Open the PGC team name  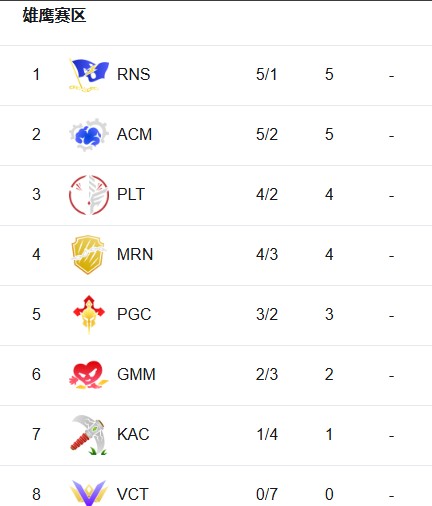pyautogui.click(x=134, y=314)
